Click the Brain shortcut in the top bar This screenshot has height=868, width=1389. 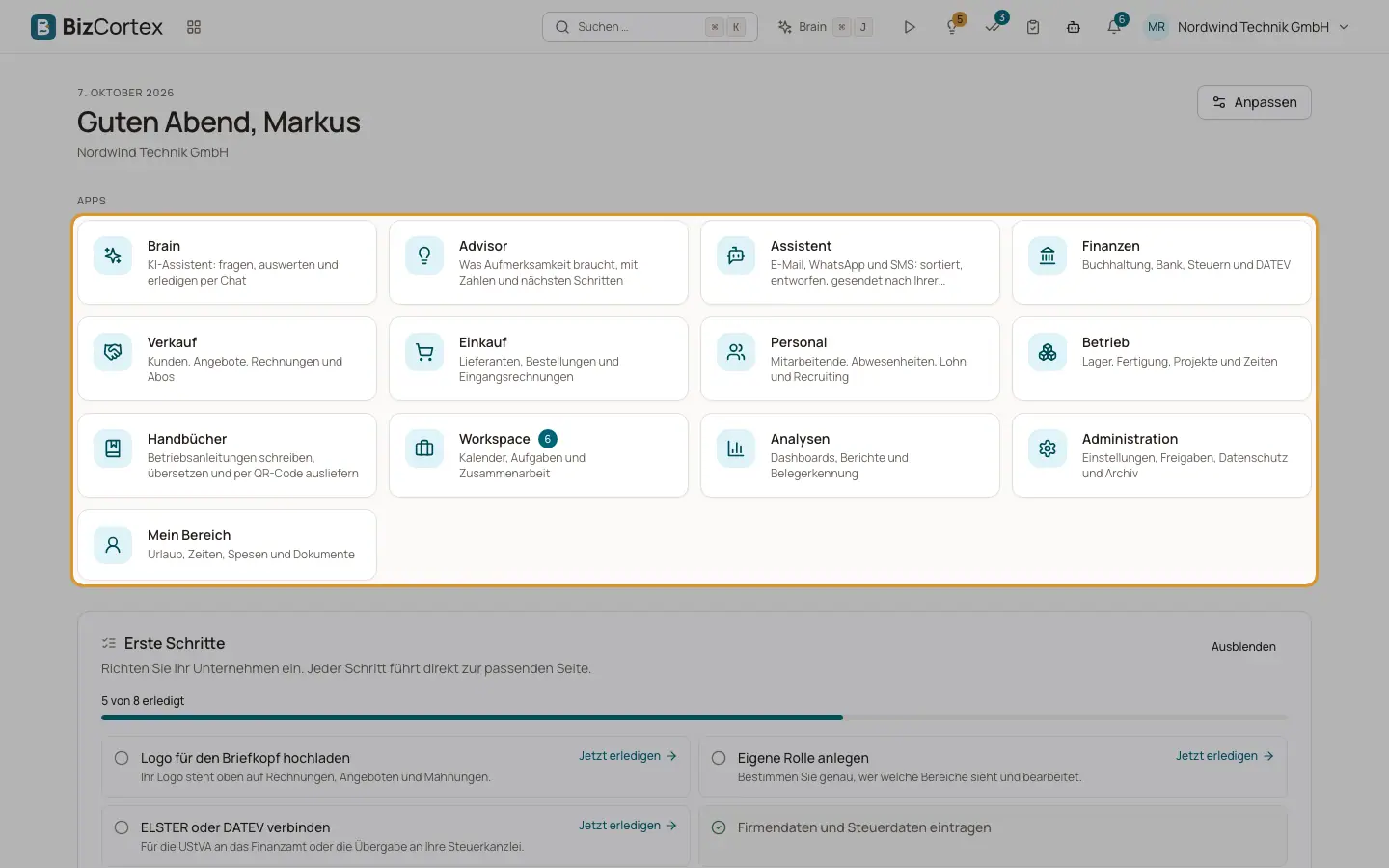[825, 27]
